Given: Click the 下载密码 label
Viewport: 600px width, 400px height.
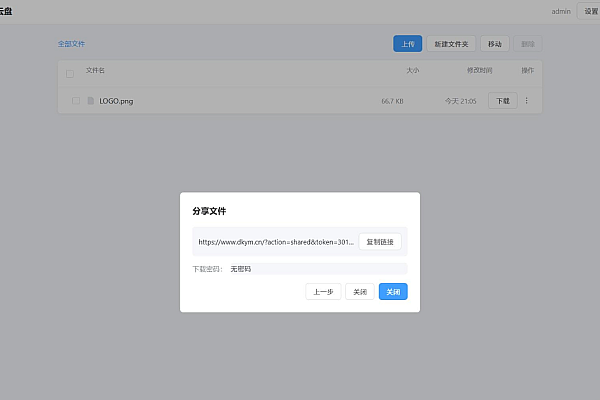Looking at the screenshot, I should 207,269.
